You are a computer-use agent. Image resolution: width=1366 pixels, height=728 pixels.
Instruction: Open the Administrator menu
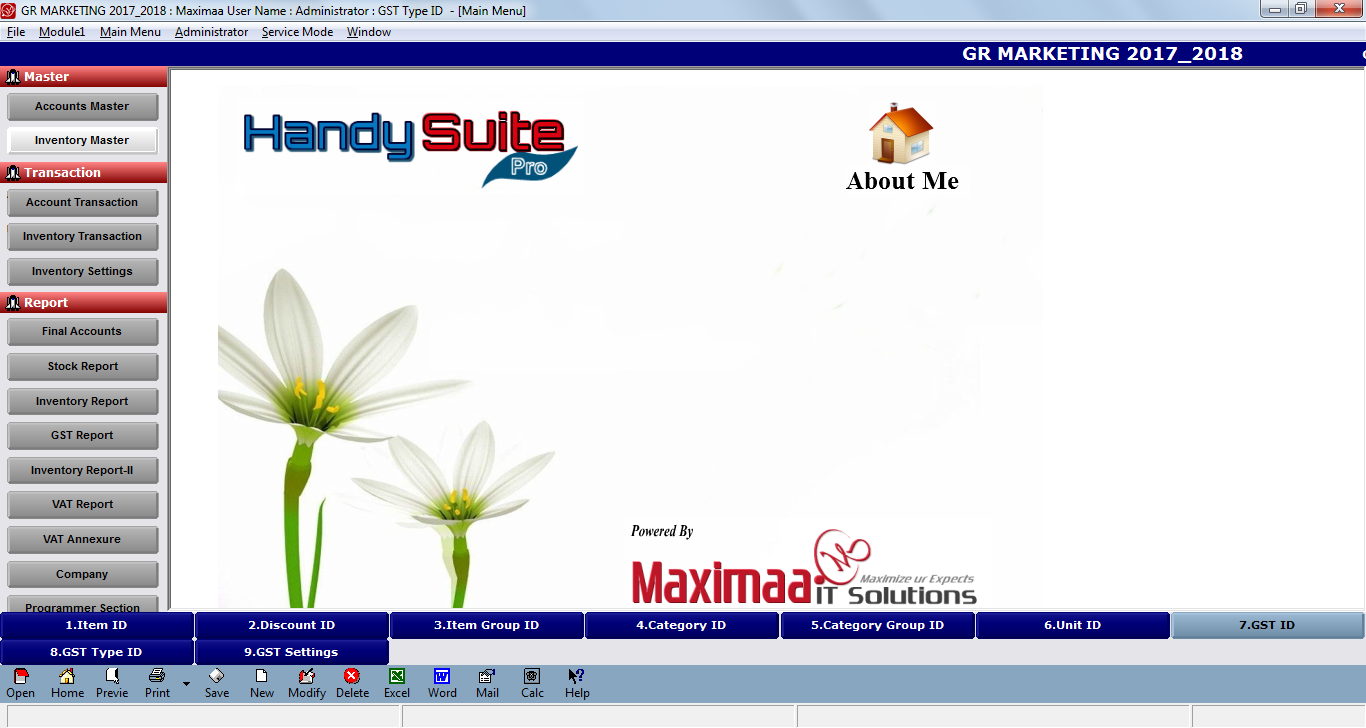(x=211, y=32)
